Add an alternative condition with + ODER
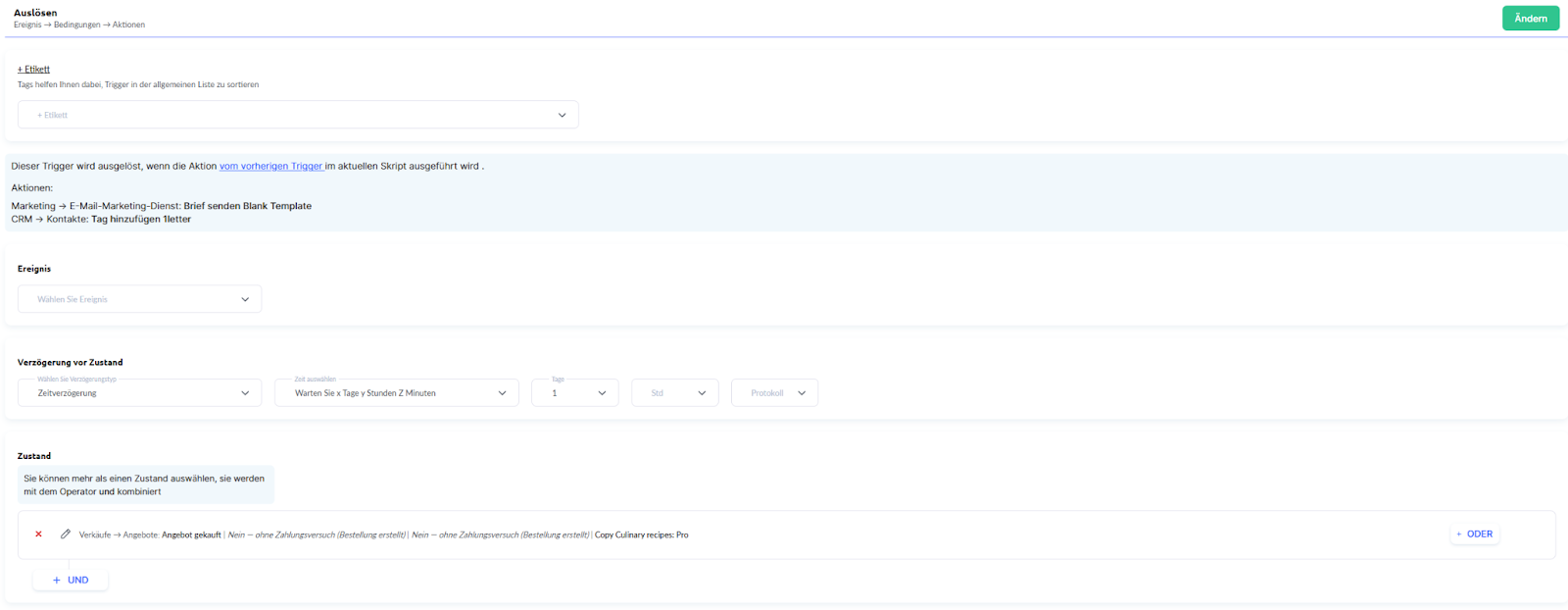 coord(1474,534)
